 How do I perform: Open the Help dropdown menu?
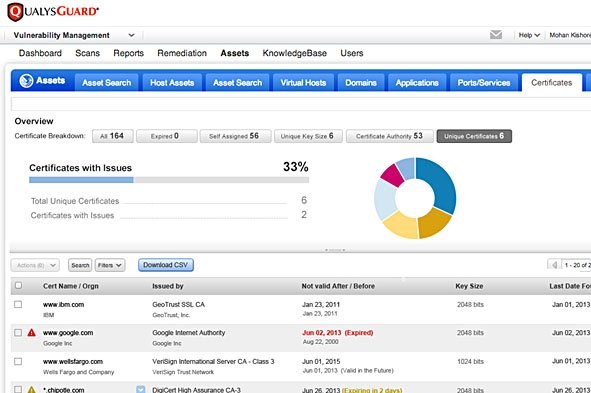coord(529,35)
